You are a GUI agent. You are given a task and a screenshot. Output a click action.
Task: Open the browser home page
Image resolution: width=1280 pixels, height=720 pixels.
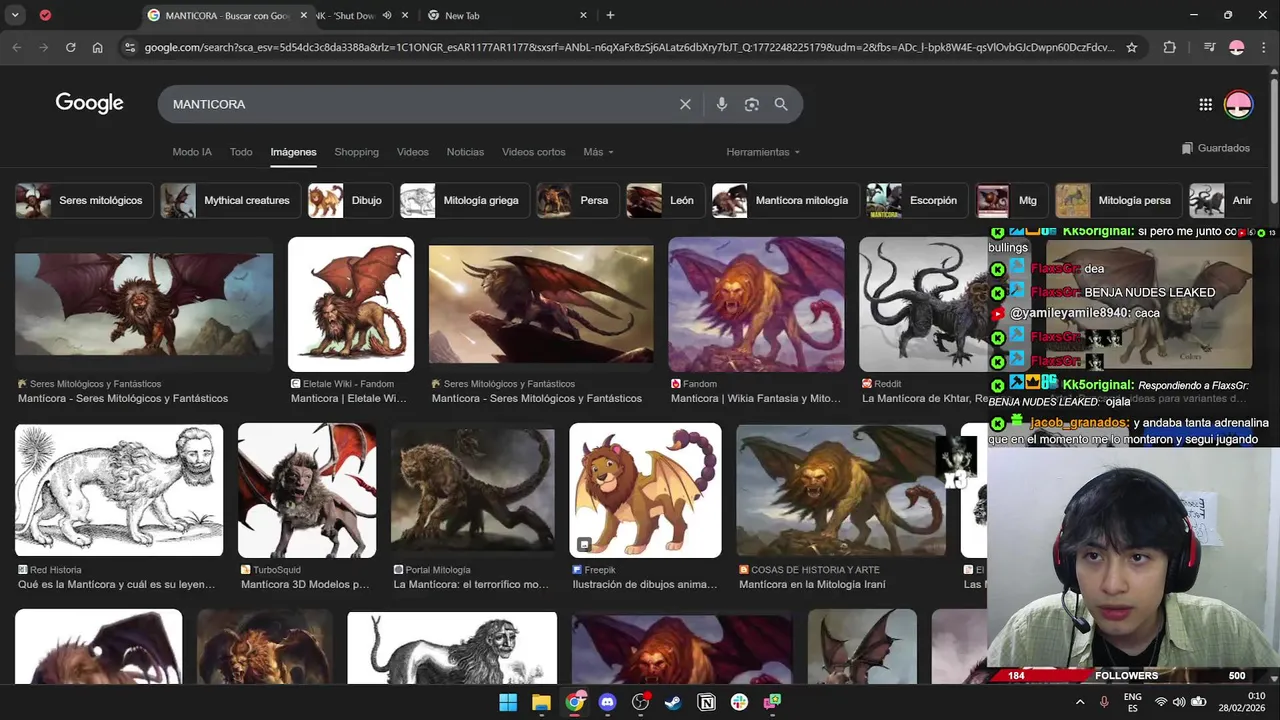97,47
